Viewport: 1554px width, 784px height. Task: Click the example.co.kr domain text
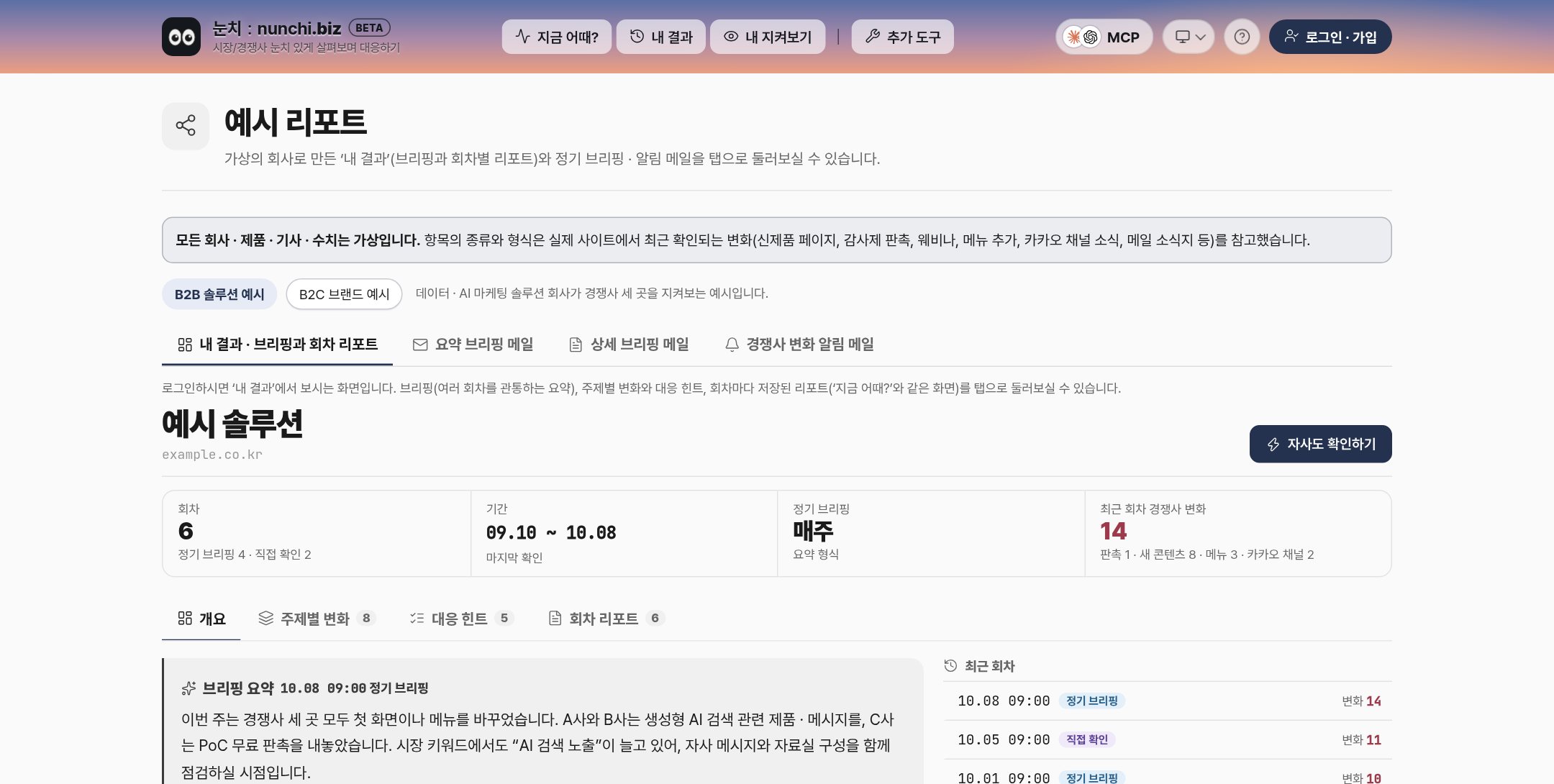212,455
